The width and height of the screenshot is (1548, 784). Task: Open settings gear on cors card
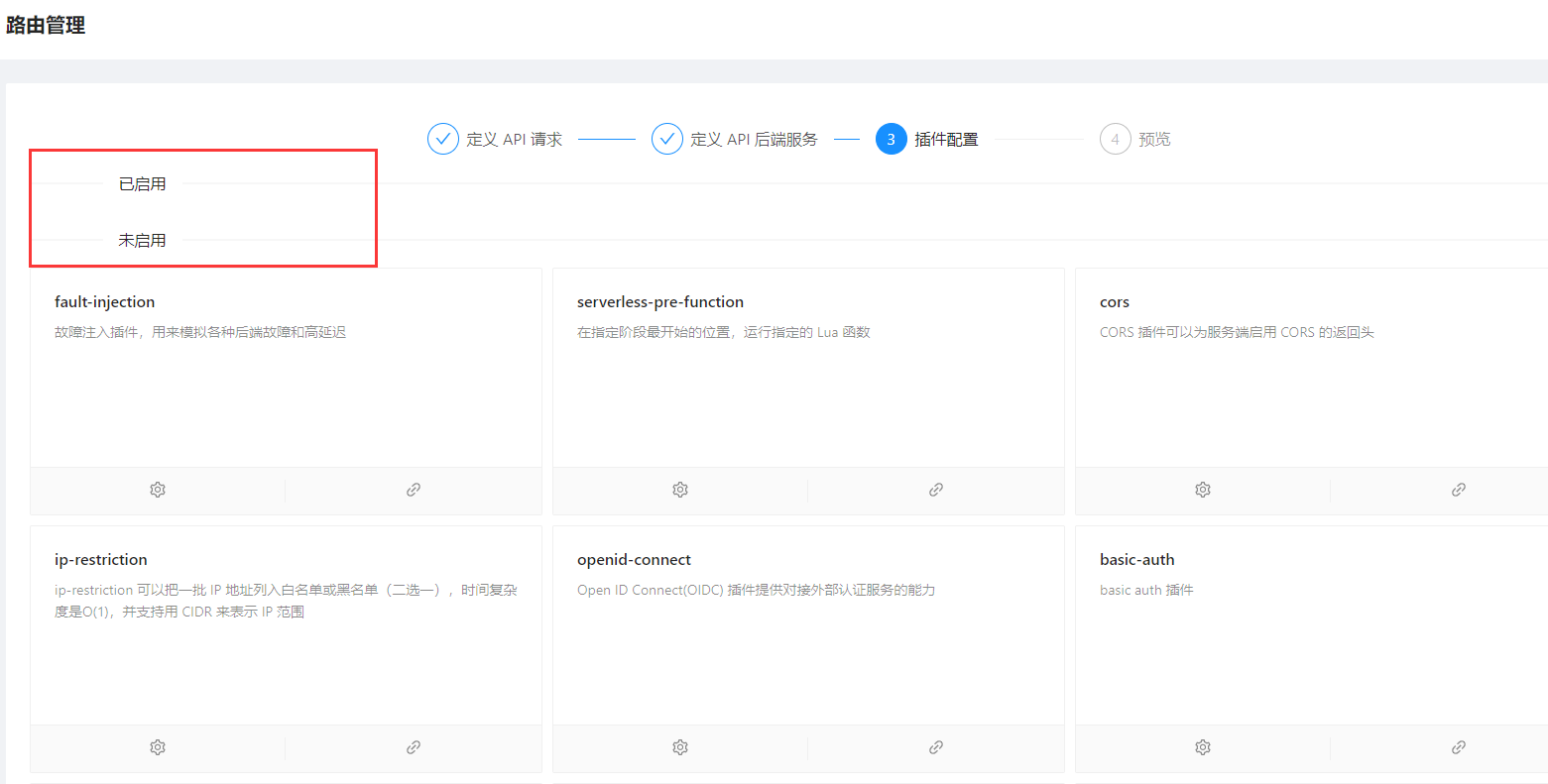1203,490
